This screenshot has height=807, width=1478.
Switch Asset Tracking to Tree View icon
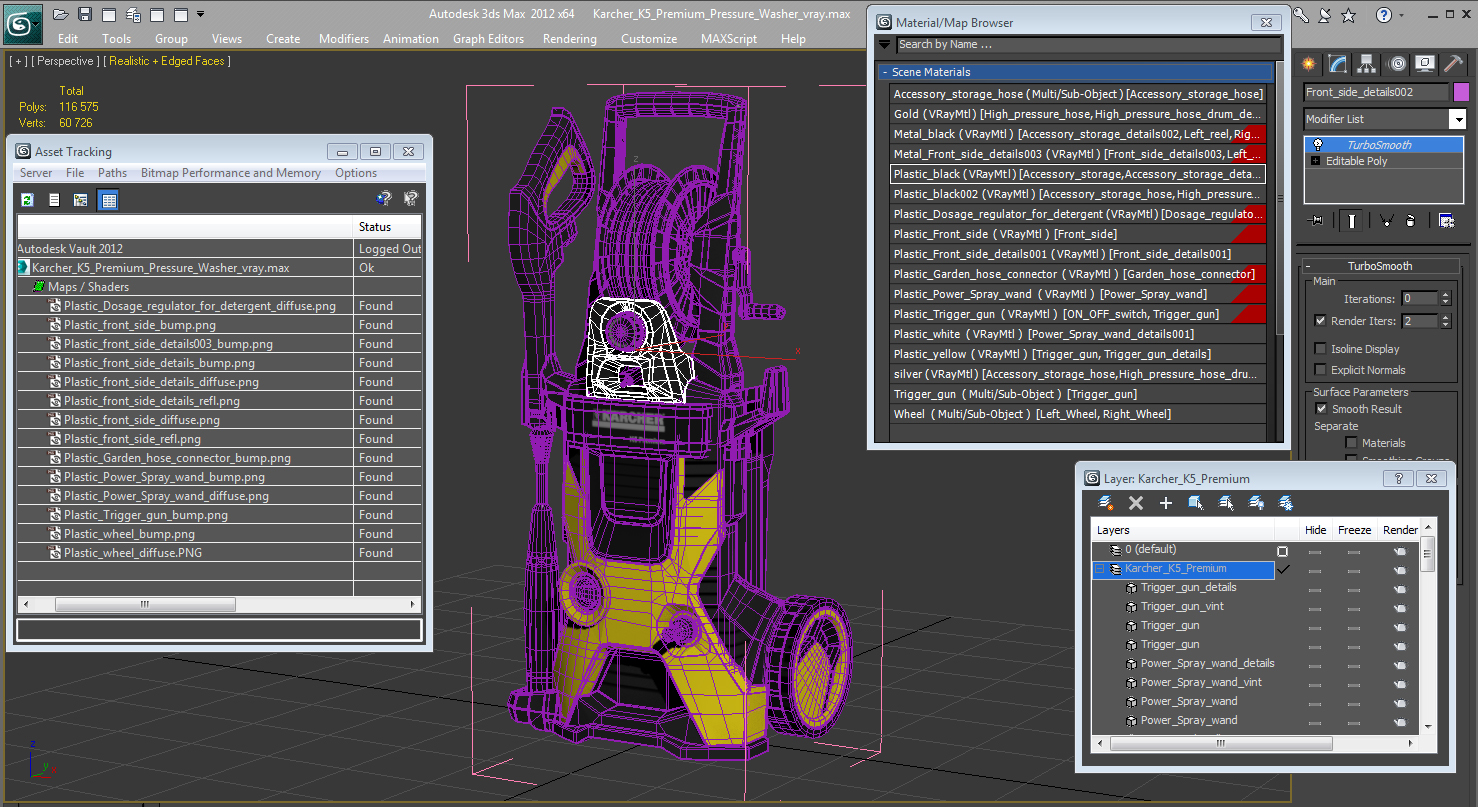click(x=81, y=200)
